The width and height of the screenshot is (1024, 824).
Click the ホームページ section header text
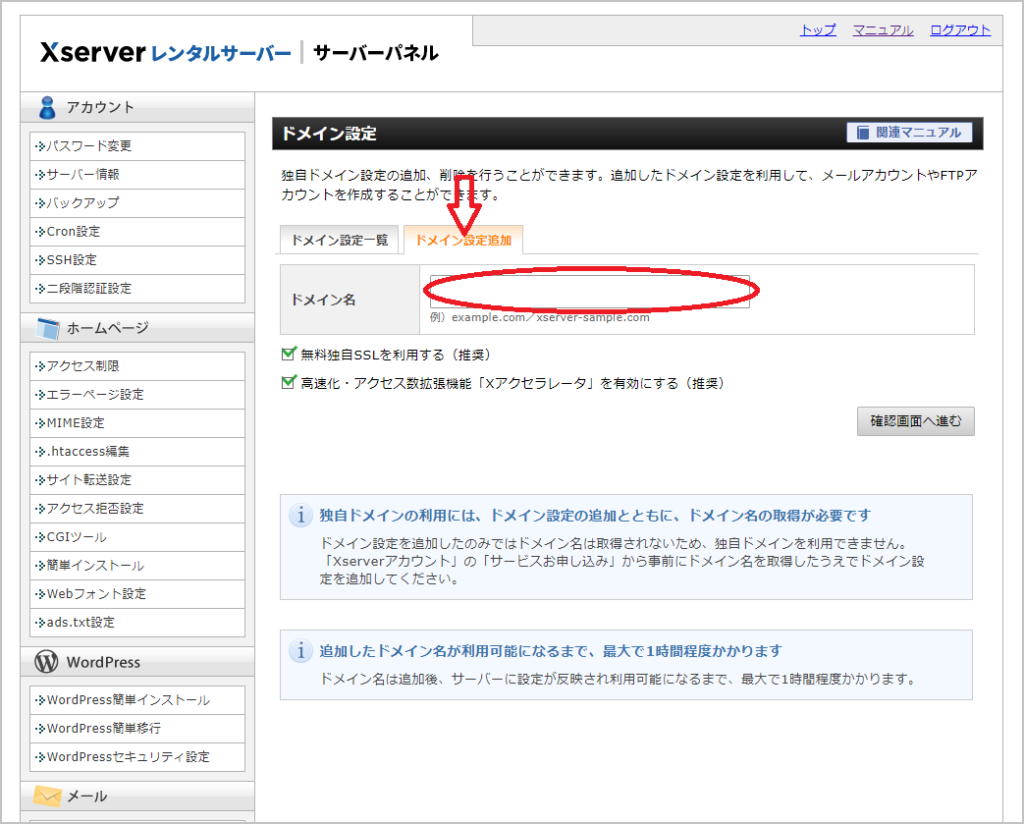[x=108, y=328]
